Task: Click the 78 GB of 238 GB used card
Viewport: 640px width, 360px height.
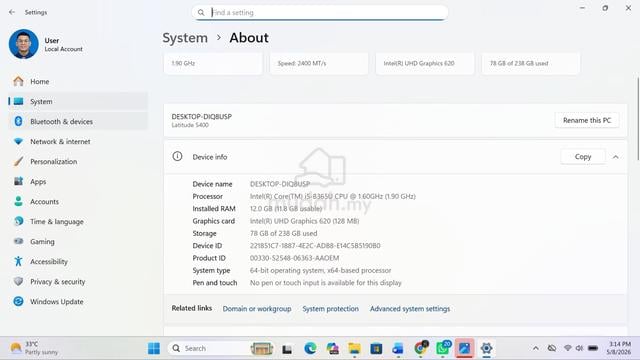Action: 531,63
